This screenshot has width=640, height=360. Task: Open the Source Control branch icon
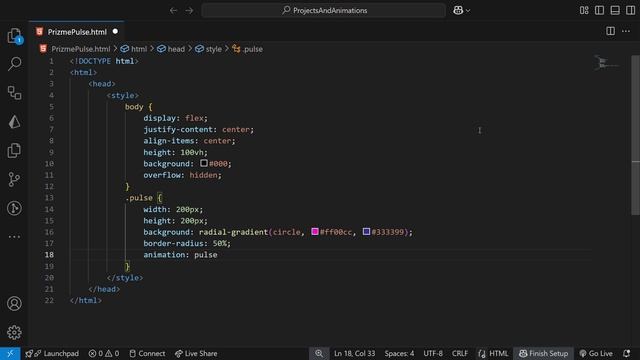(x=14, y=179)
